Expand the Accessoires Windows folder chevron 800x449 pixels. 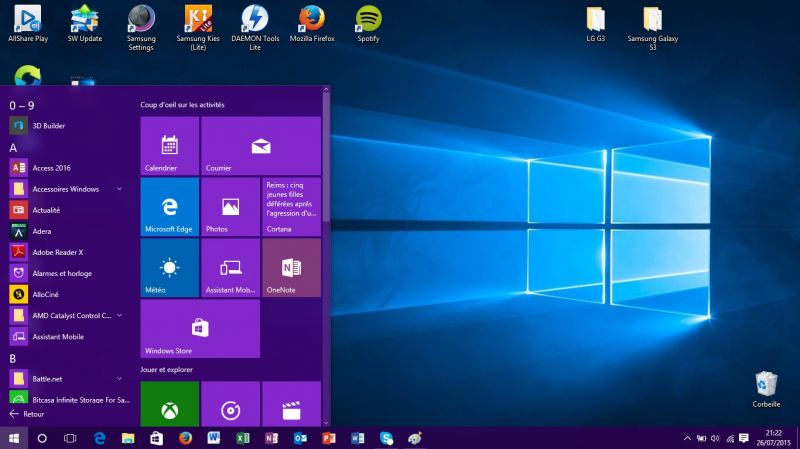(119, 189)
